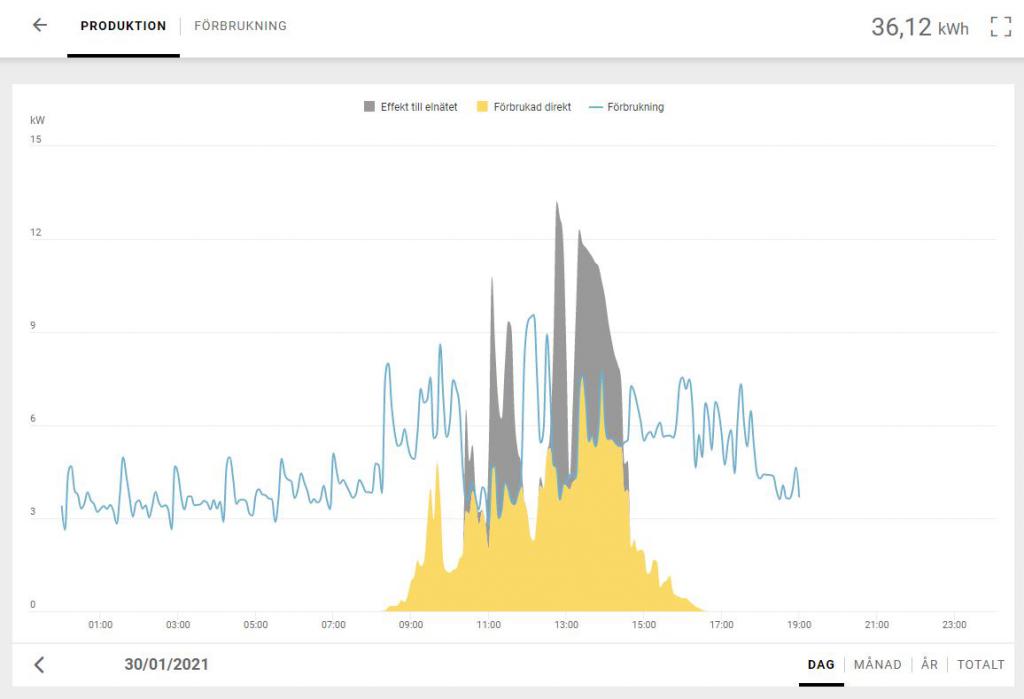Click the 01:00 time axis label
The image size is (1024, 699).
[101, 625]
